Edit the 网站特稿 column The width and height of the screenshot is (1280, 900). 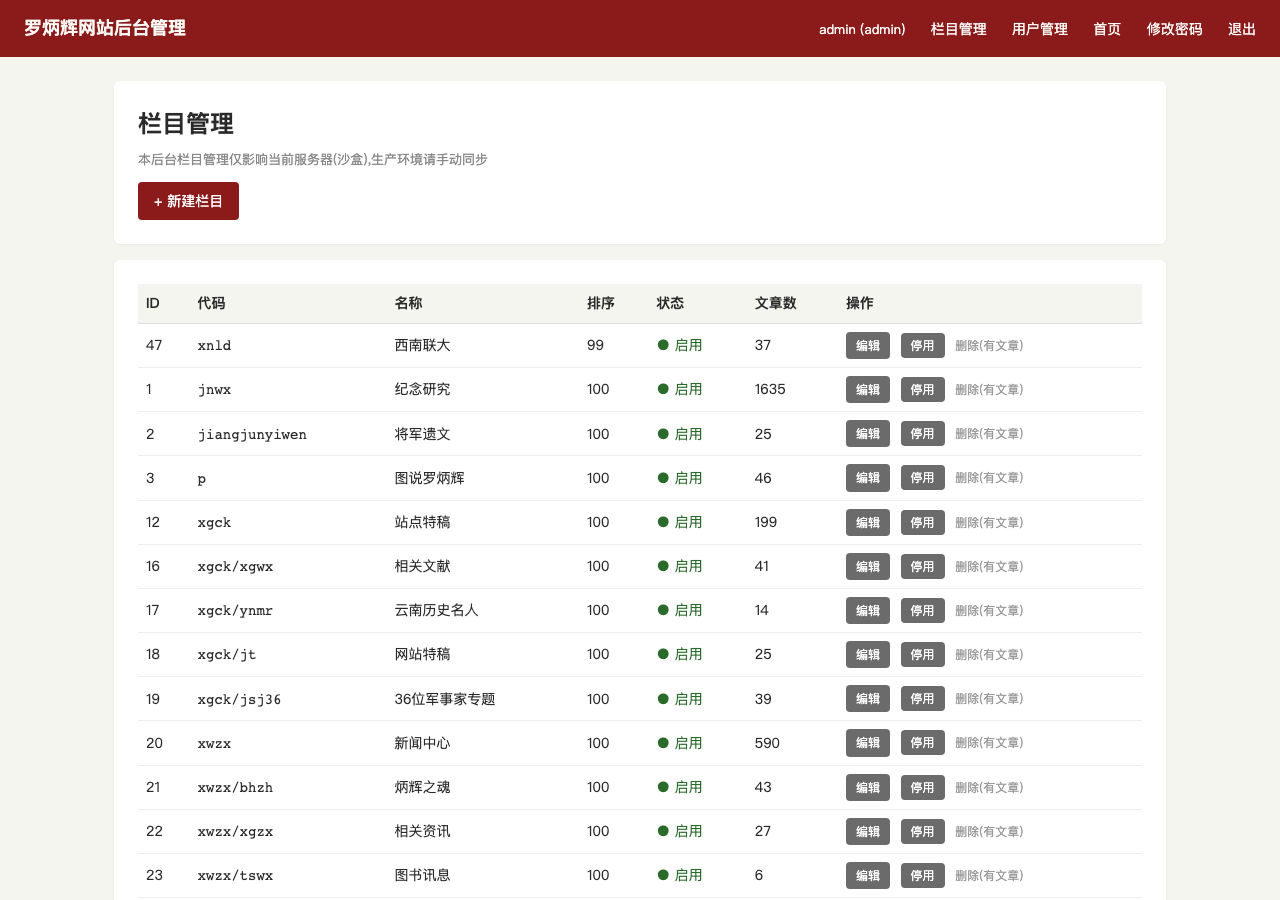[868, 654]
